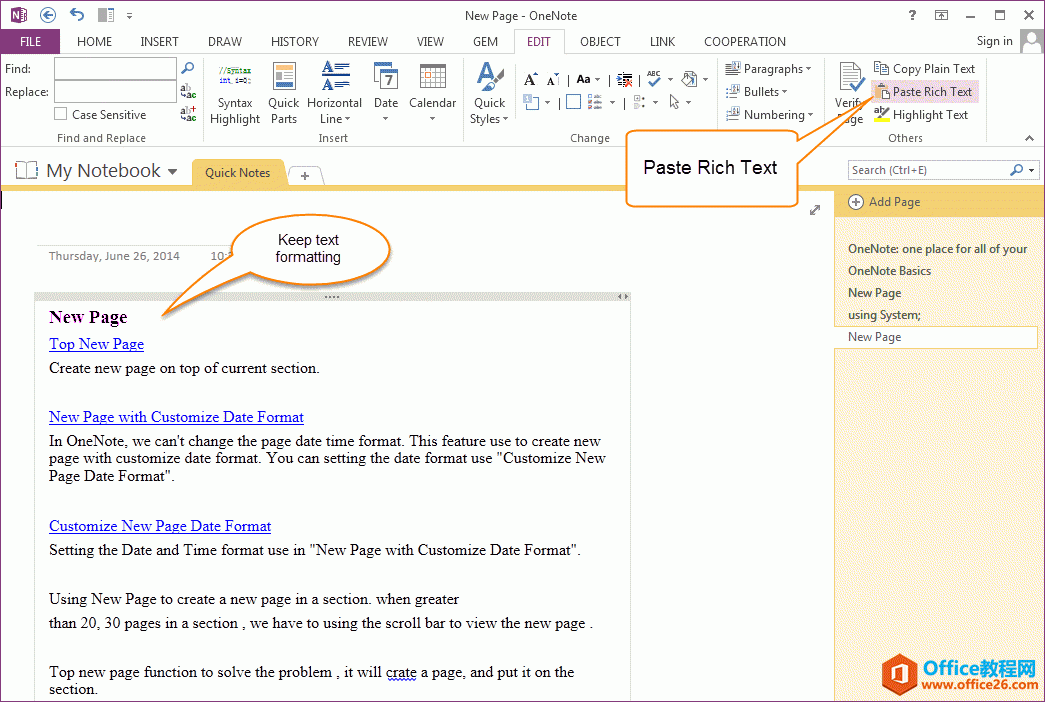The image size is (1045, 702).
Task: Create a new section with the plus tab
Action: 305,176
